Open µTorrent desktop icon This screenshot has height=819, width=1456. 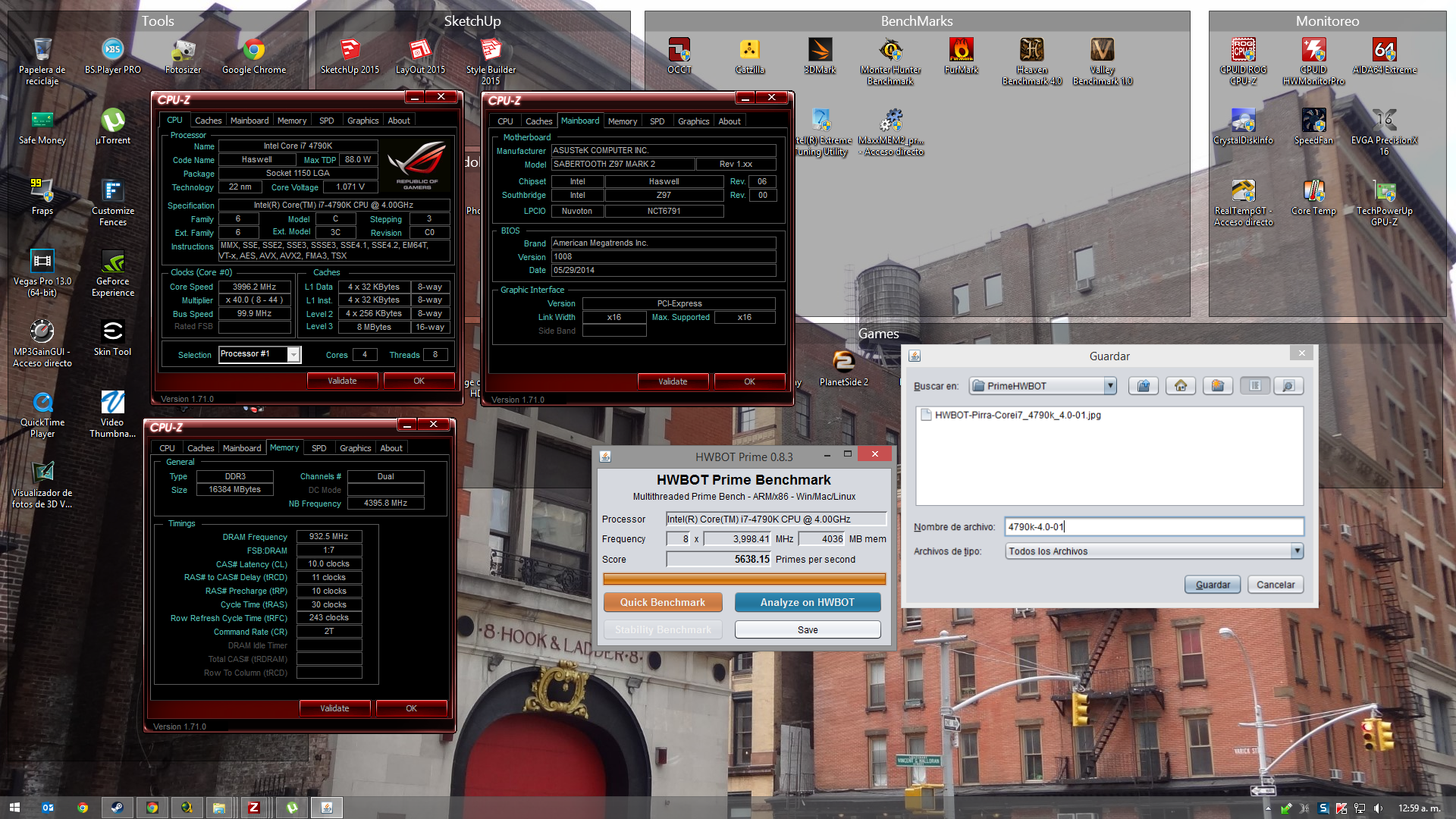tap(113, 127)
